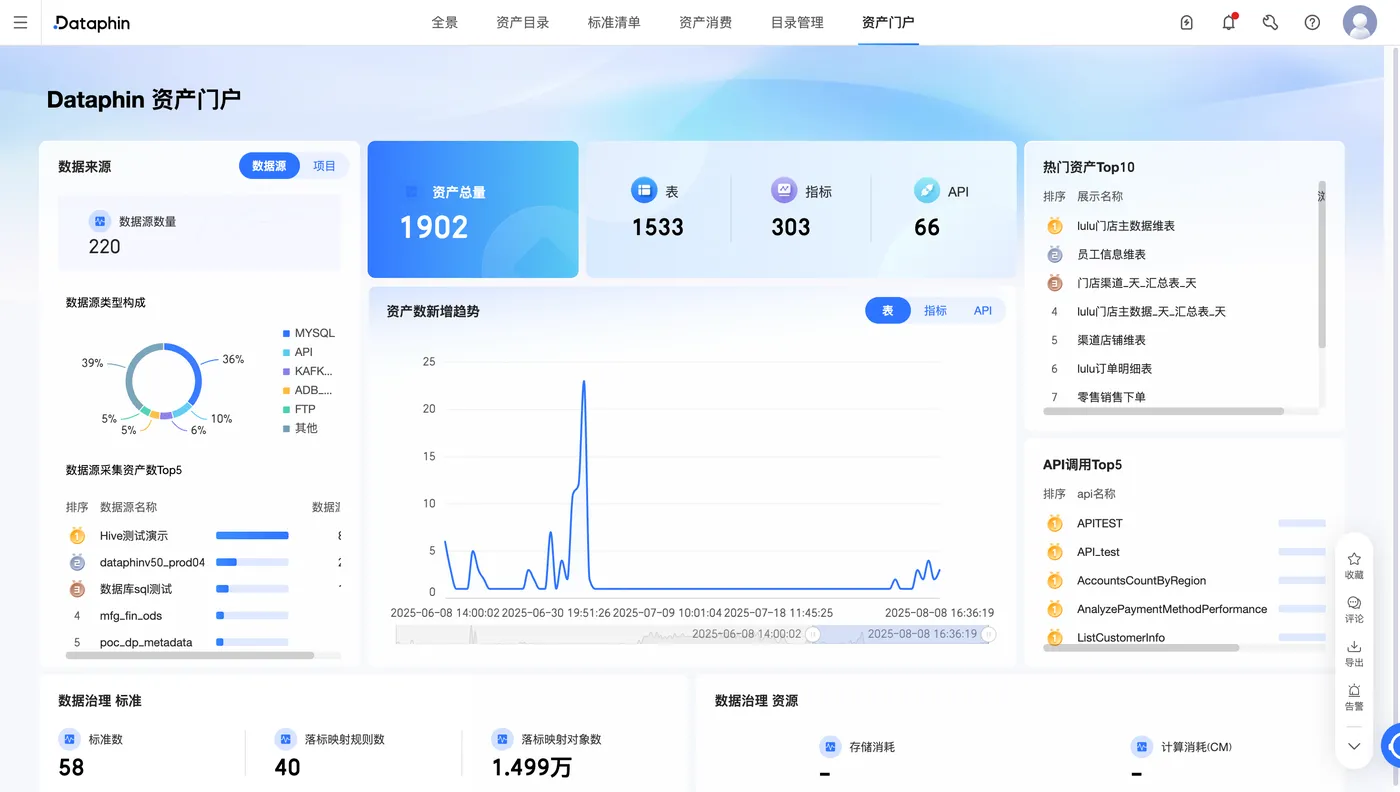Image resolution: width=1400 pixels, height=792 pixels.
Task: Toggle FTP legend in donut chart
Action: (x=299, y=409)
